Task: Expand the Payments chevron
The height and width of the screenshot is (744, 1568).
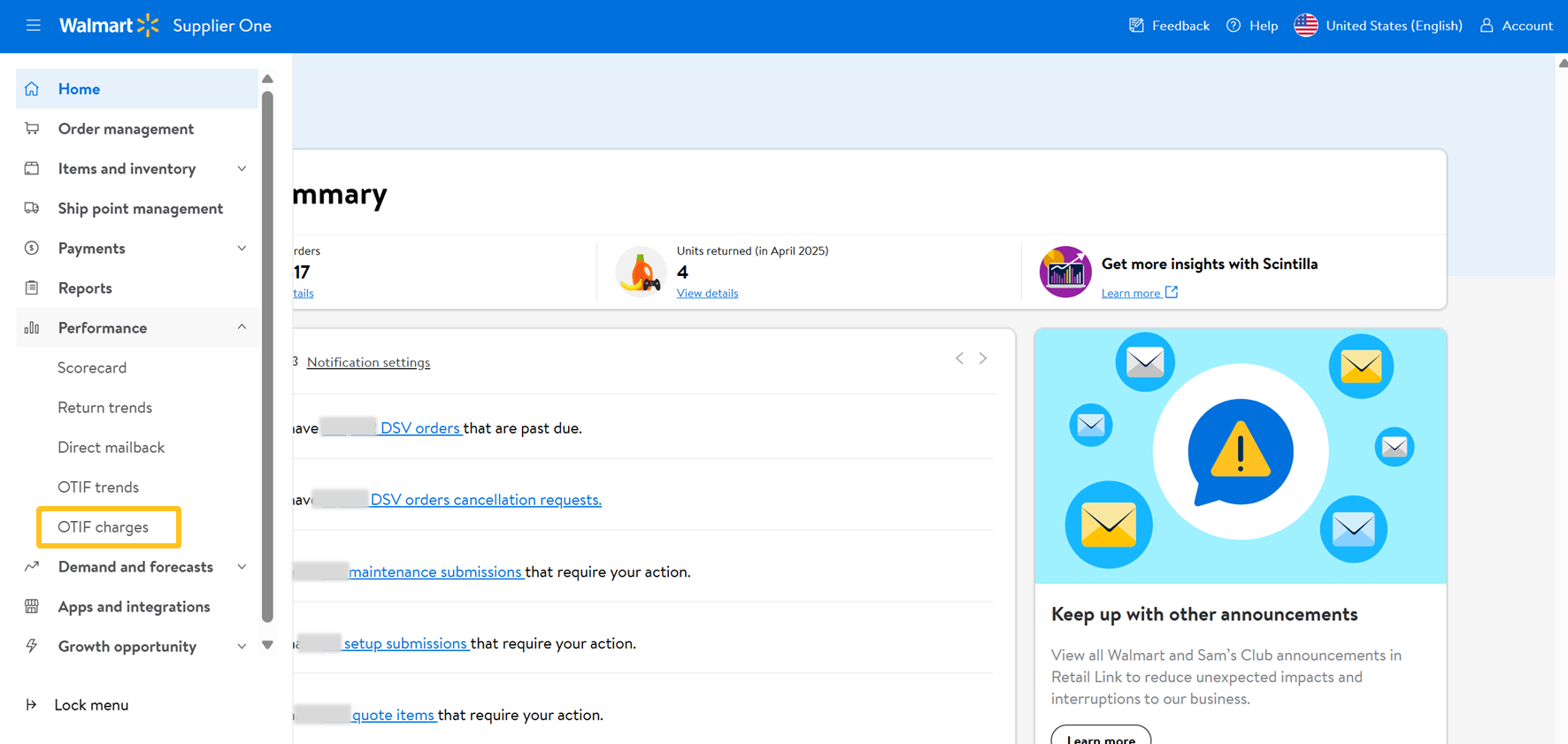Action: click(242, 248)
